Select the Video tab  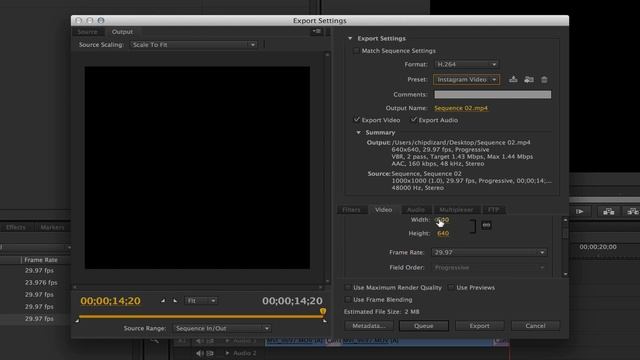pyautogui.click(x=384, y=210)
